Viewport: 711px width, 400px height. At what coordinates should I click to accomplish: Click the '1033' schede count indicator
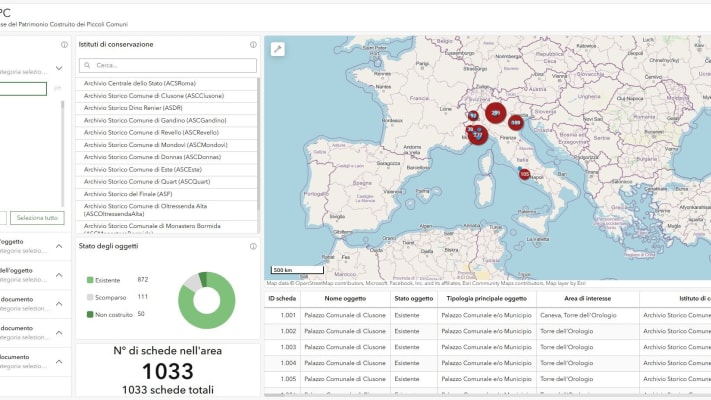point(168,371)
